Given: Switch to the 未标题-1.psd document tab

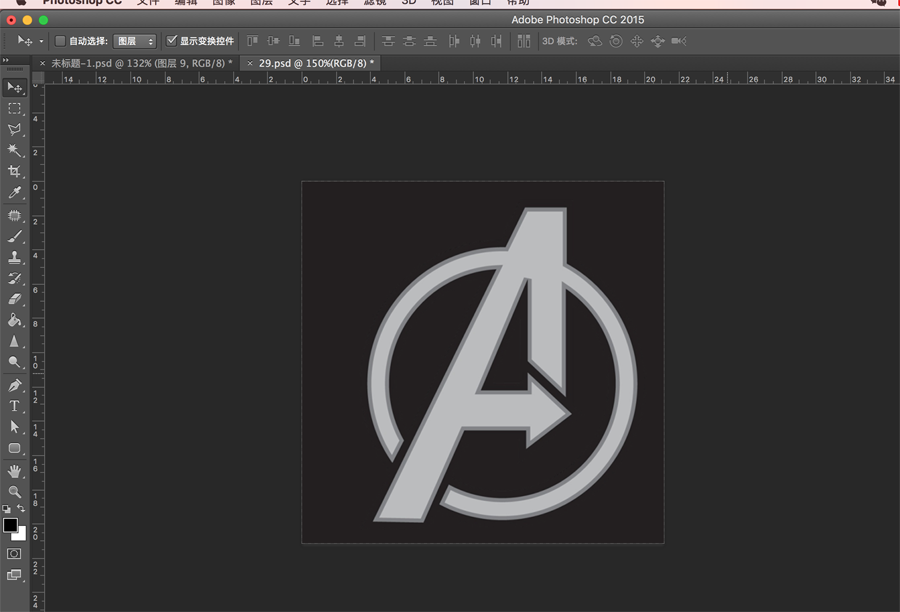Looking at the screenshot, I should tap(140, 63).
